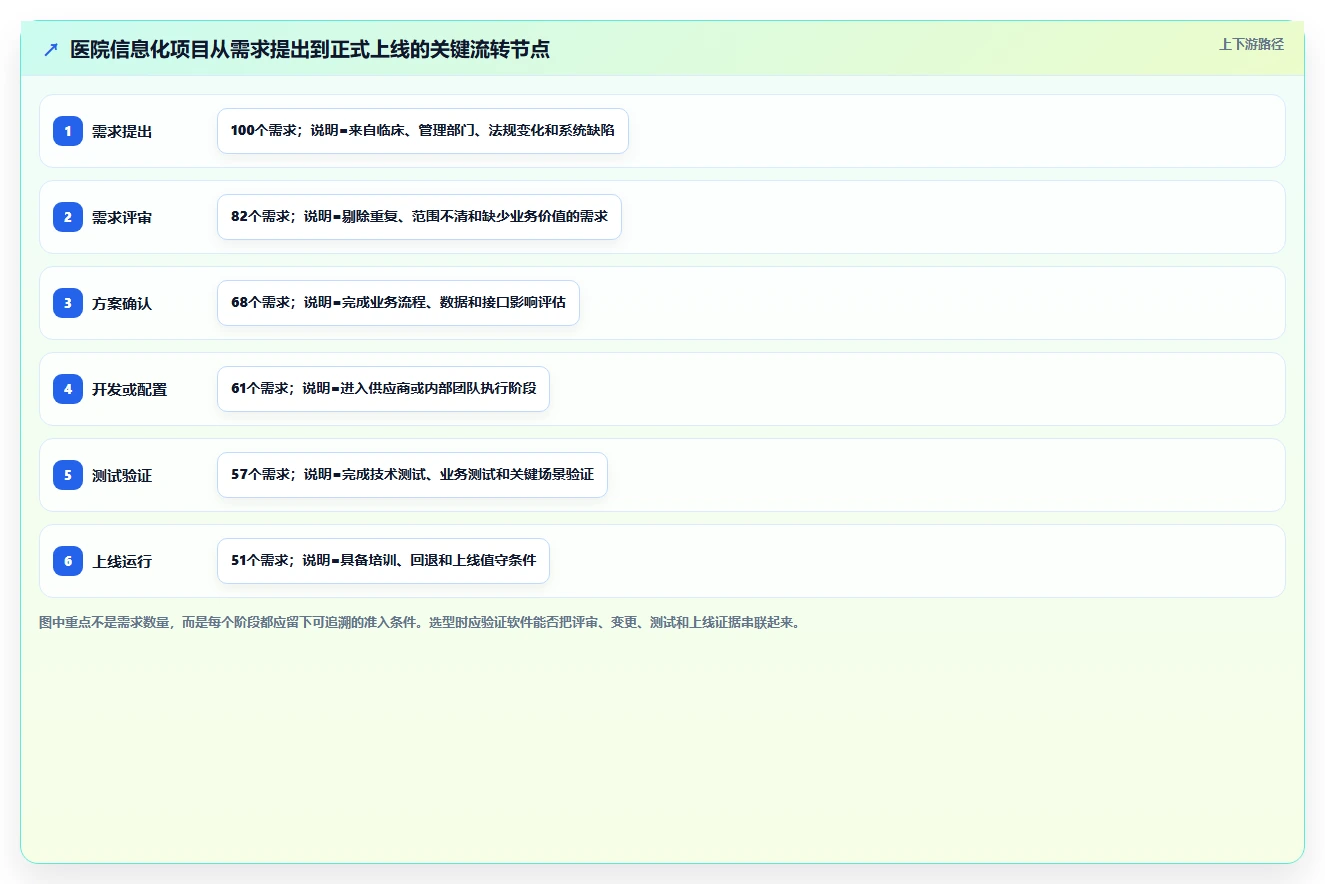
Task: Click the footnote starting with 图中重点不是需求数量
Action: pyautogui.click(x=420, y=622)
